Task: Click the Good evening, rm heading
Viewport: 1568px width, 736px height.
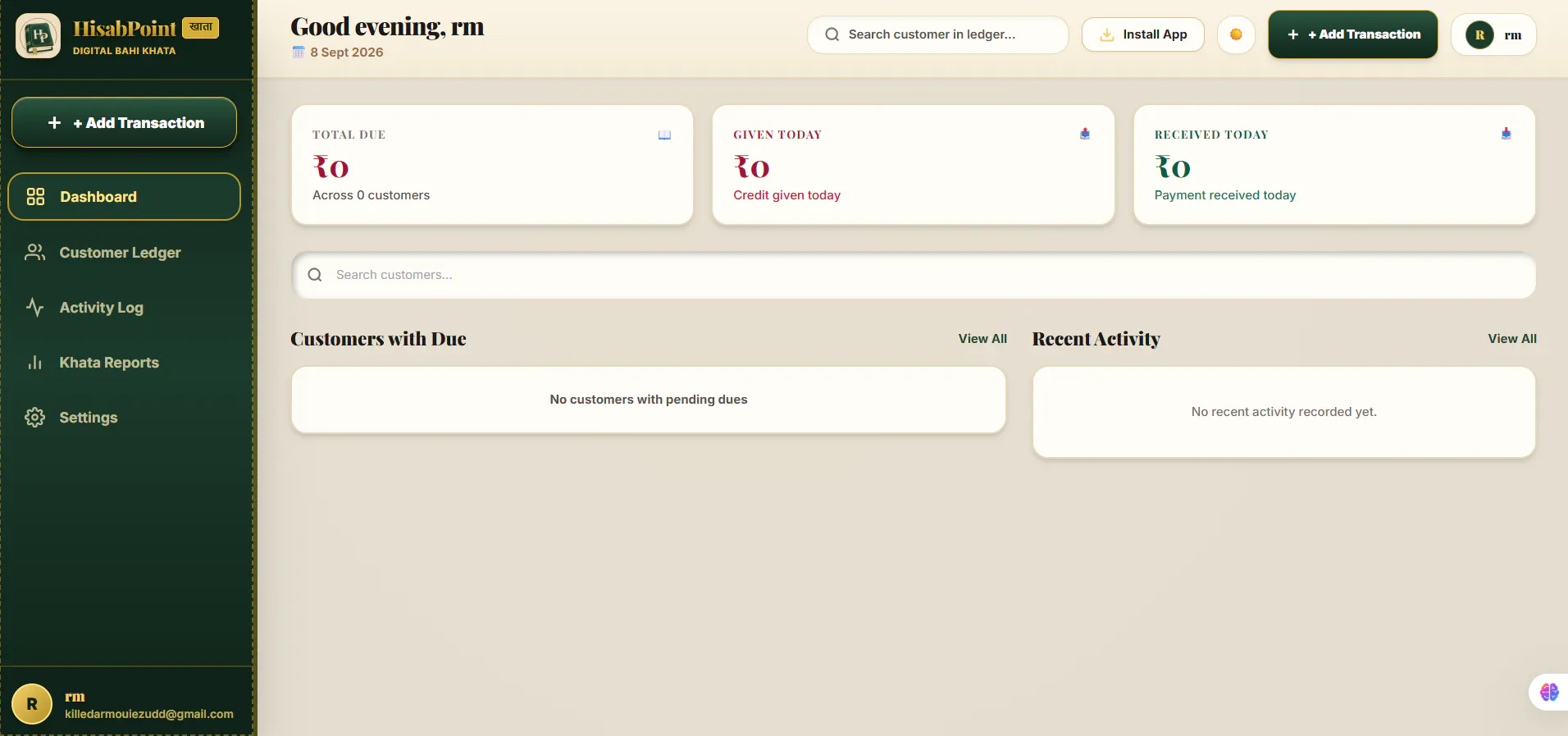Action: 387,27
